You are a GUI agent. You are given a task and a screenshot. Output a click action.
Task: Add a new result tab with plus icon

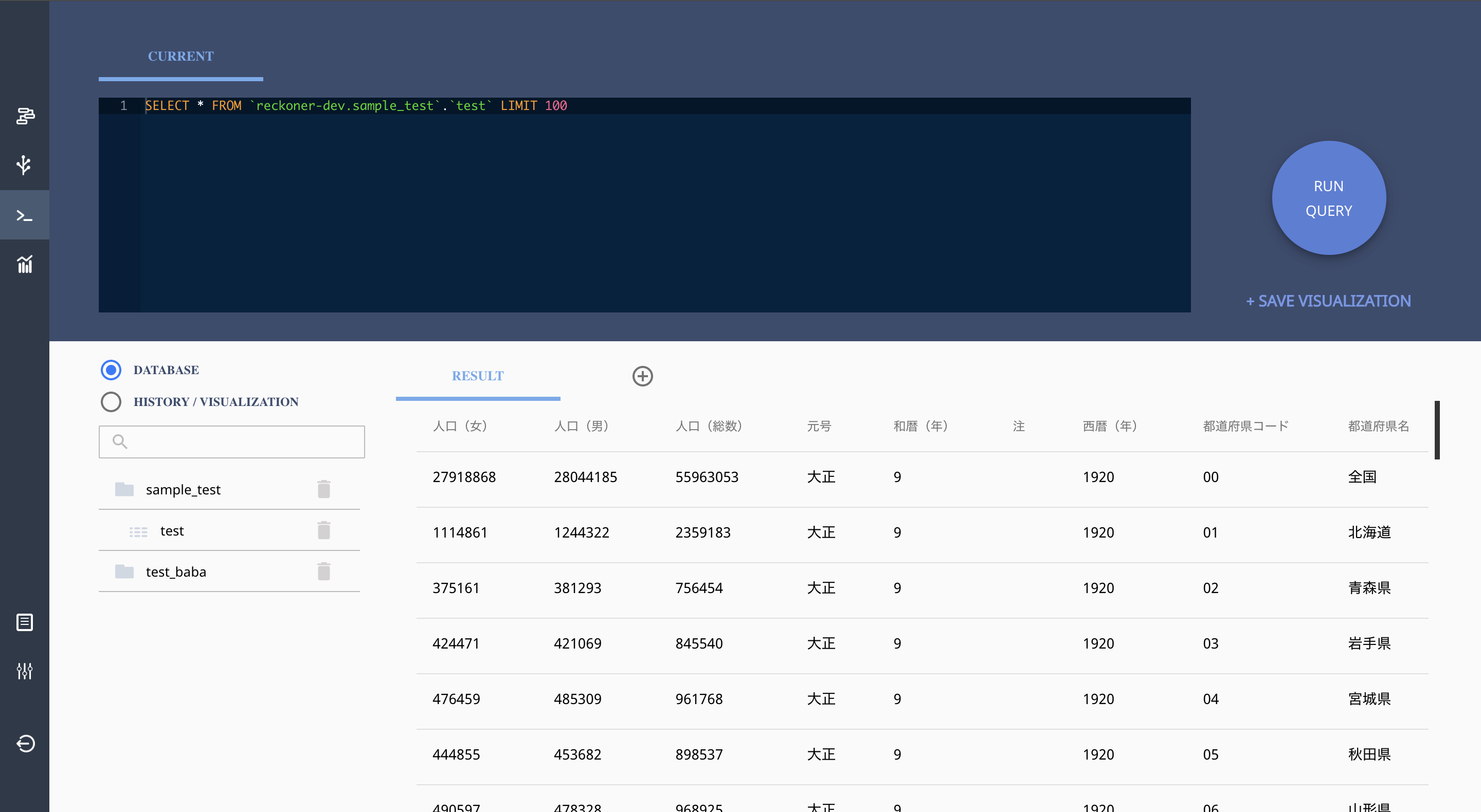(642, 376)
